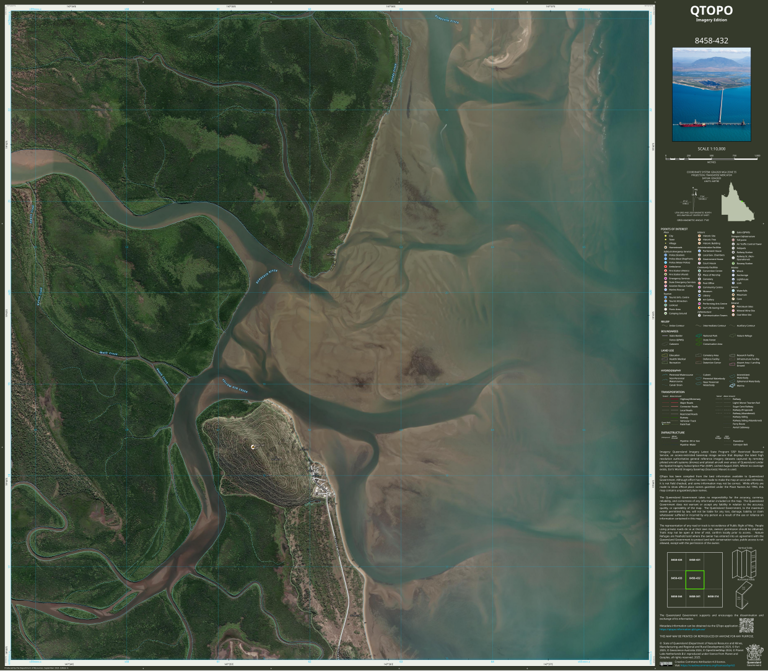The image size is (768, 671).
Task: Click the Highway/Motorway line sample
Action: point(674,399)
